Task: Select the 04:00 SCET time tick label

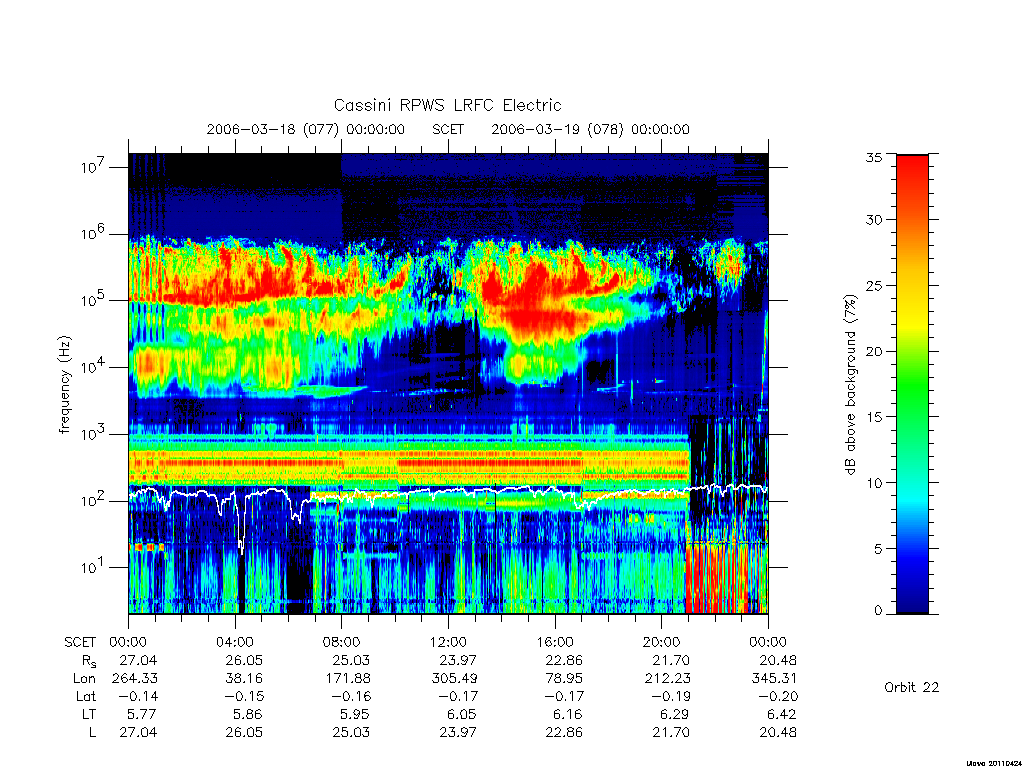Action: (235, 642)
